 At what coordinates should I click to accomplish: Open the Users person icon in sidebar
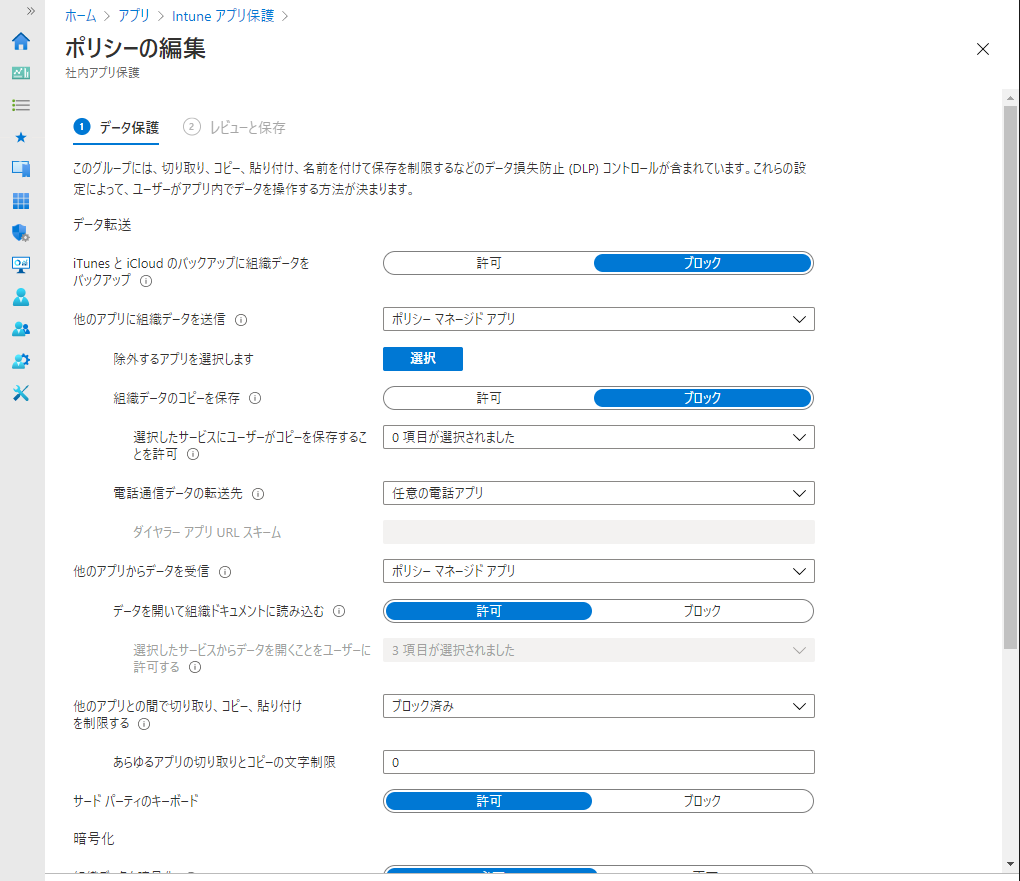pyautogui.click(x=21, y=297)
